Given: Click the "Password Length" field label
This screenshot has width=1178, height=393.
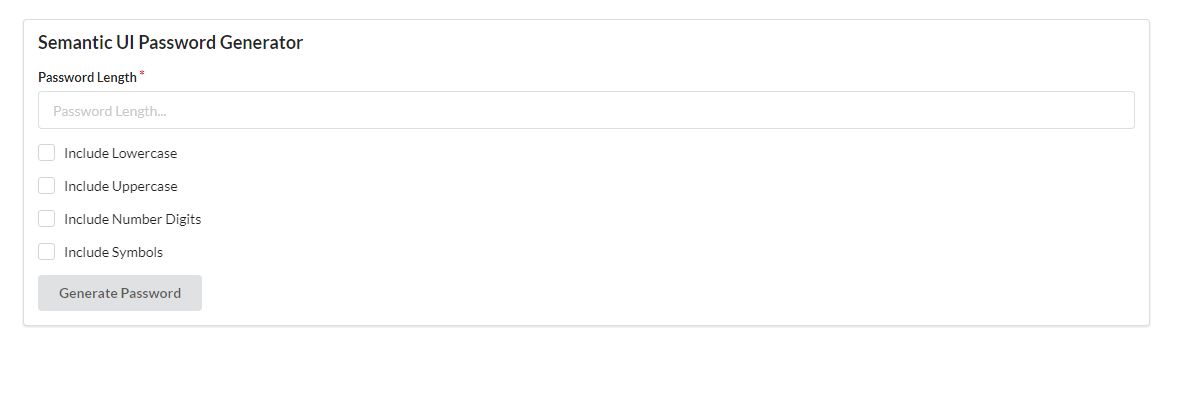Looking at the screenshot, I should pos(87,77).
